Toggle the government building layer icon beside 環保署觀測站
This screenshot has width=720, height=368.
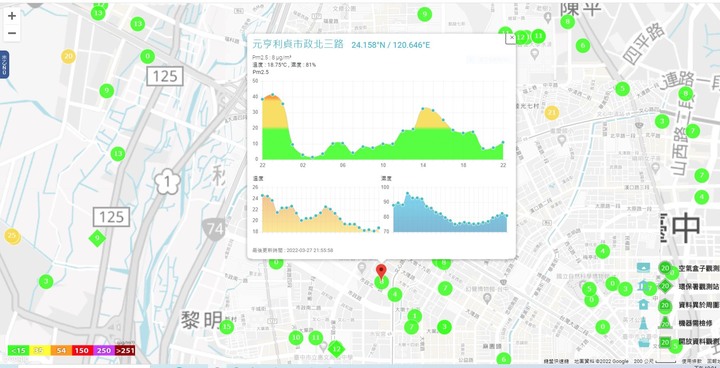pos(643,287)
